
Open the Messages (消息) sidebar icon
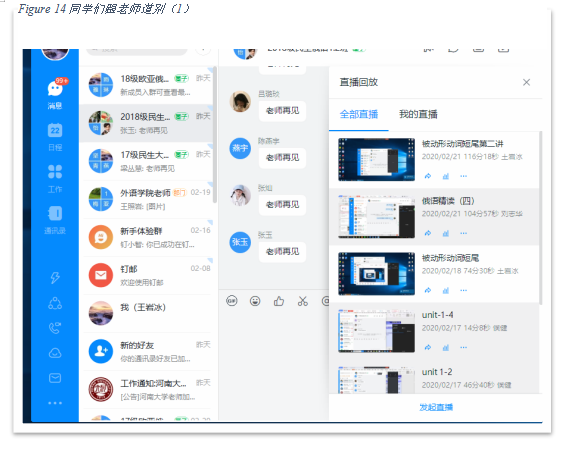pyautogui.click(x=55, y=94)
